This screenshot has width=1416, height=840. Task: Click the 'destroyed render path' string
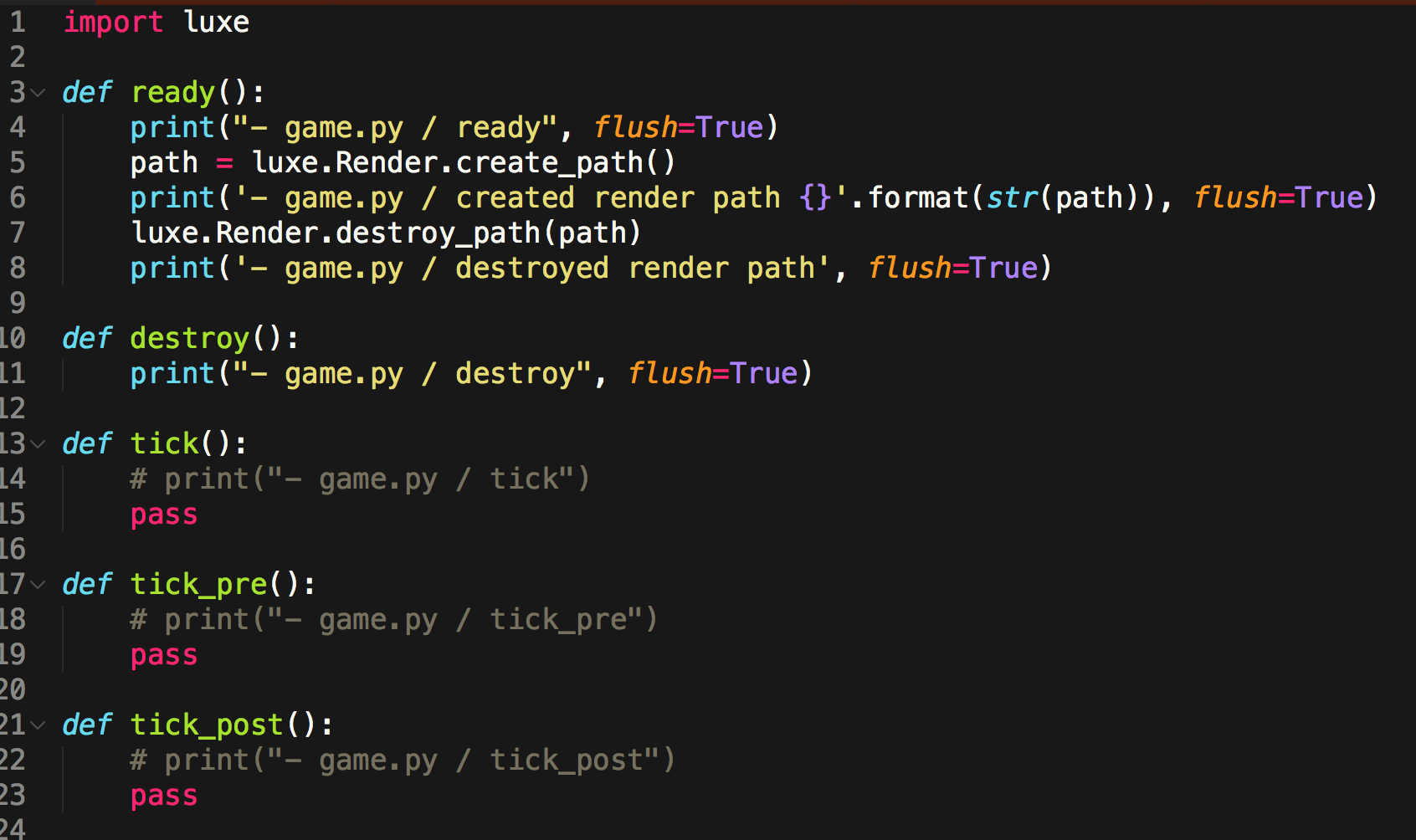(x=532, y=269)
